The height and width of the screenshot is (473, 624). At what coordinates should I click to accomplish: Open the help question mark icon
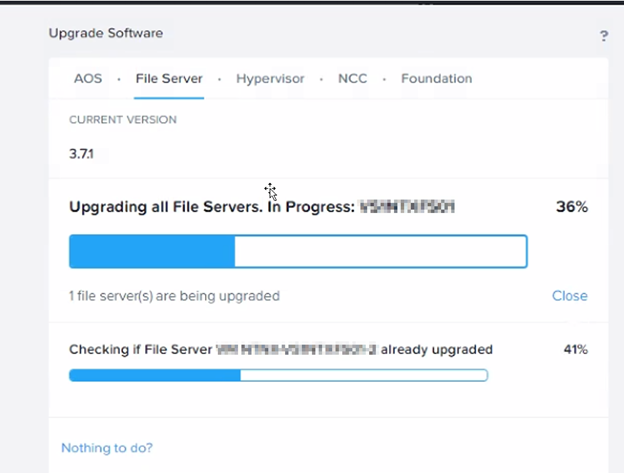coord(604,36)
